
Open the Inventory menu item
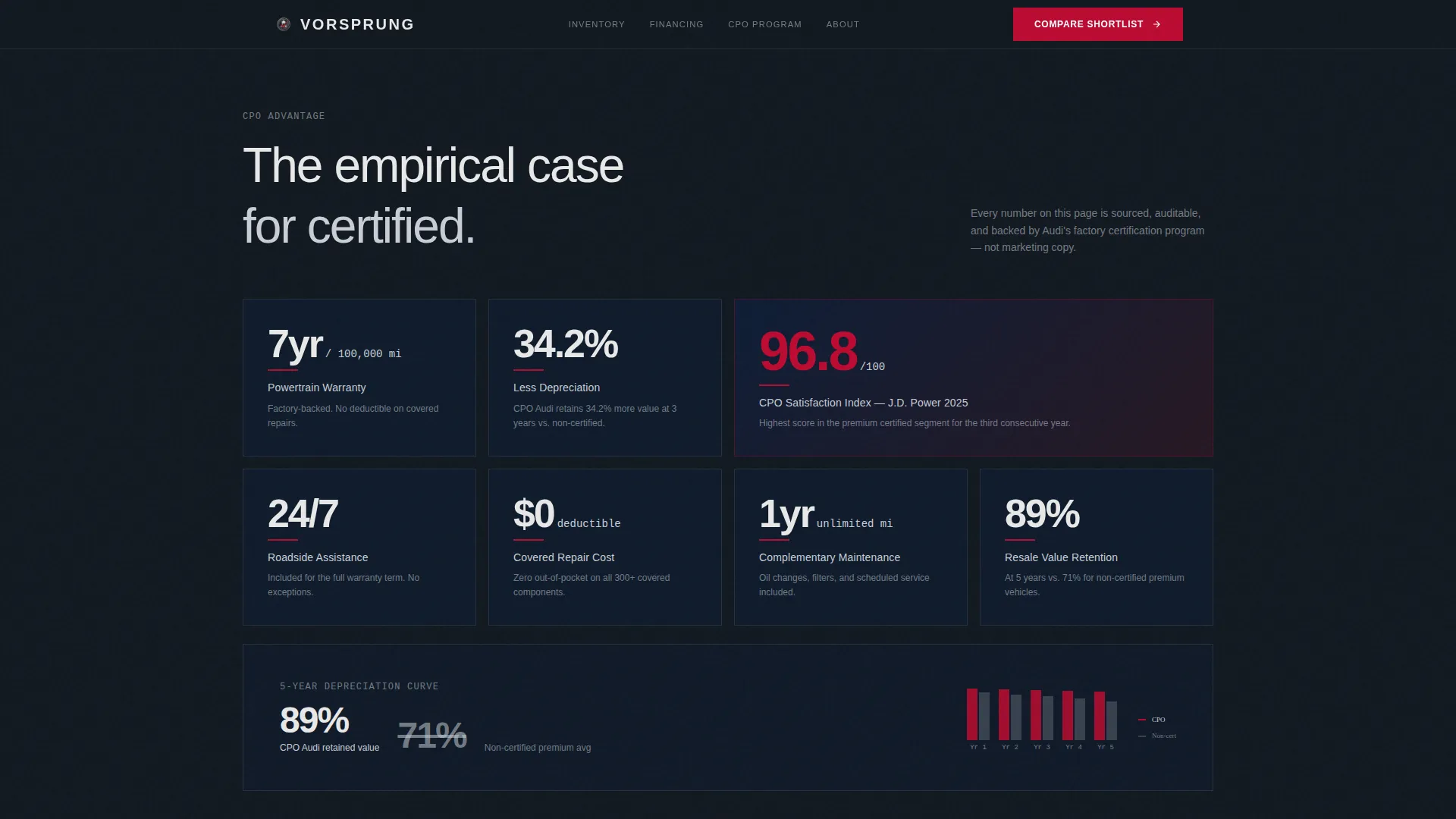click(597, 24)
